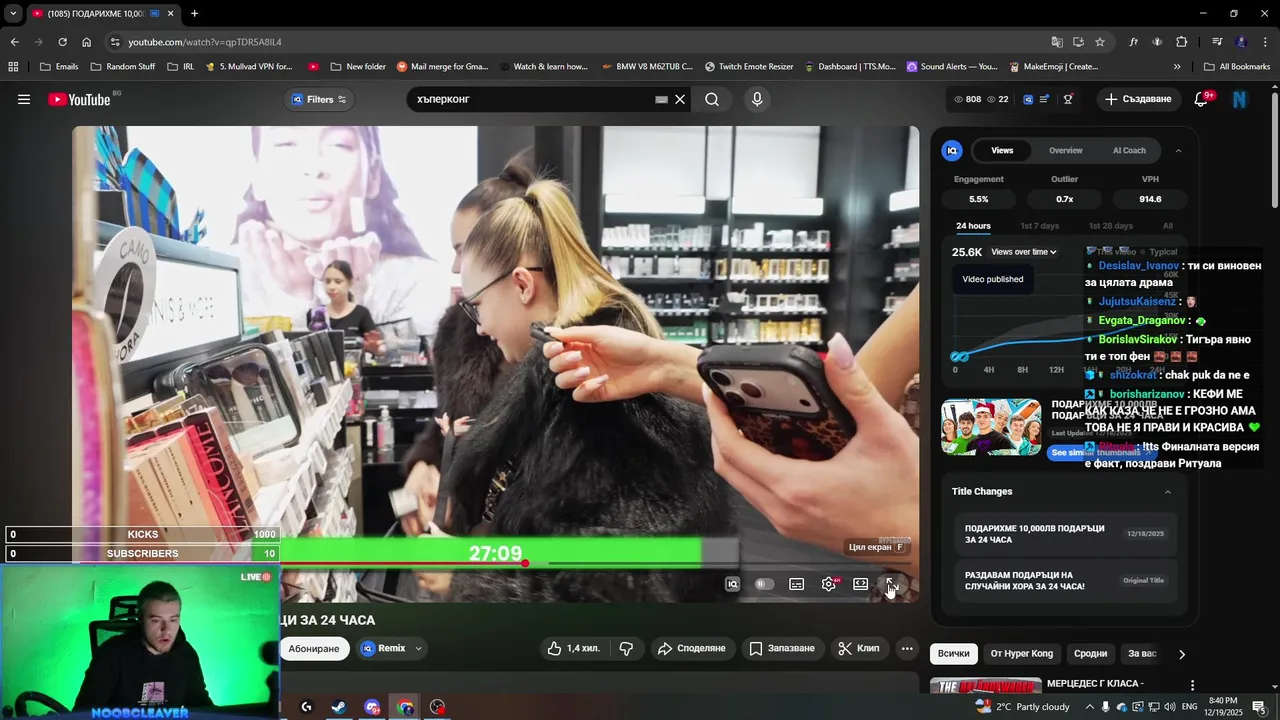Open Chrome extensions puzzle icon
The width and height of the screenshot is (1280, 720).
tap(1182, 42)
